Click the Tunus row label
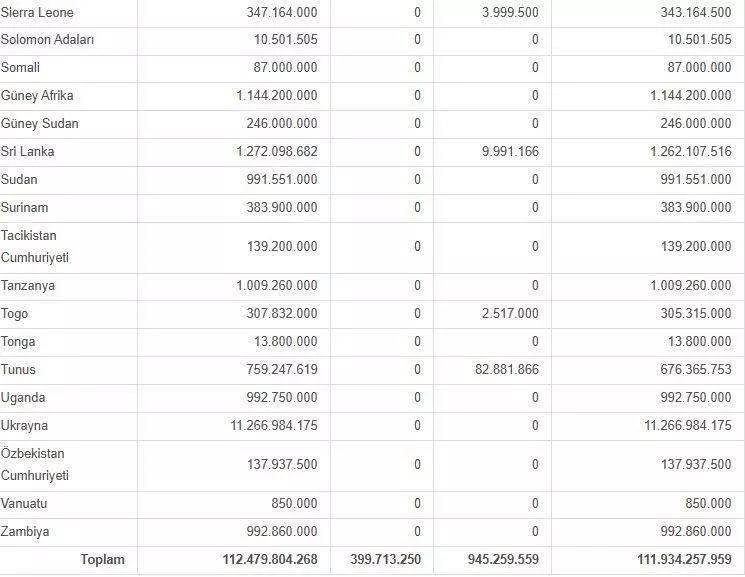 (19, 370)
